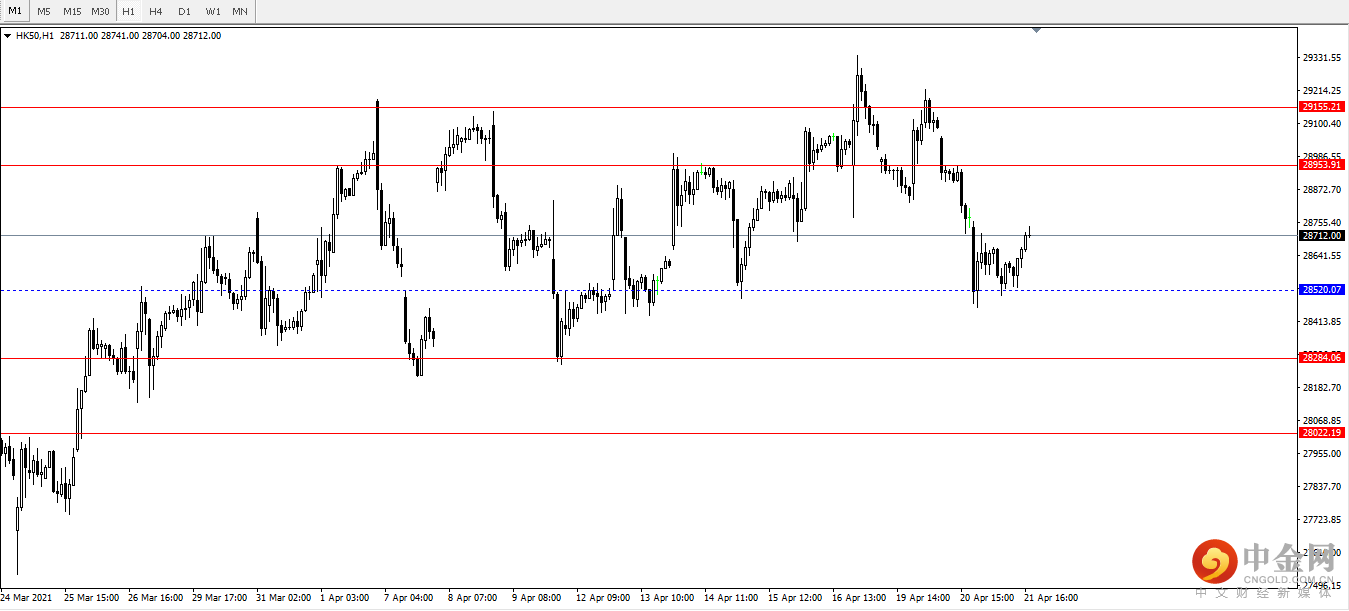Change chart to H1 period
Image resolution: width=1349 pixels, height=611 pixels.
(128, 11)
